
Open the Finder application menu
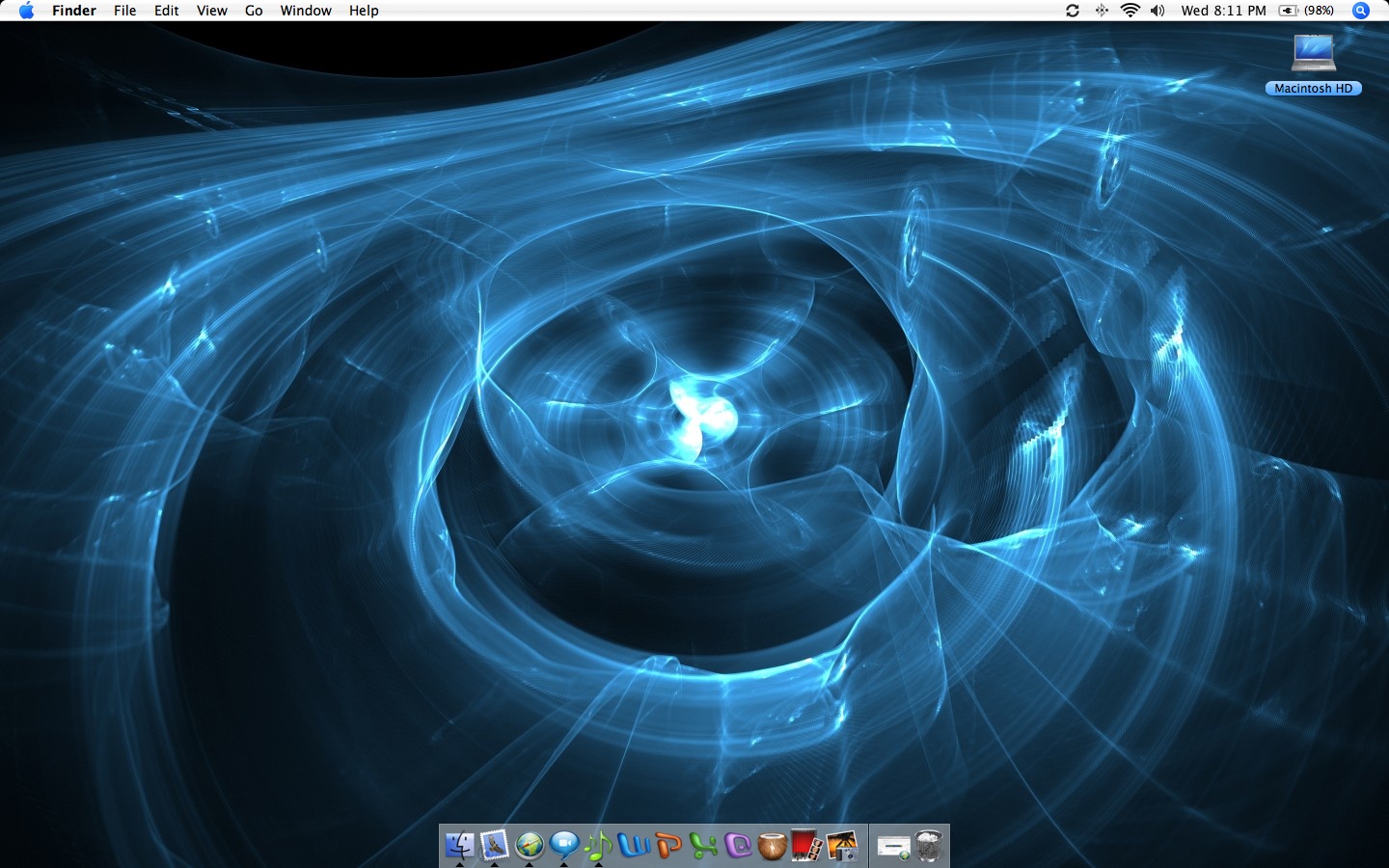coord(74,11)
